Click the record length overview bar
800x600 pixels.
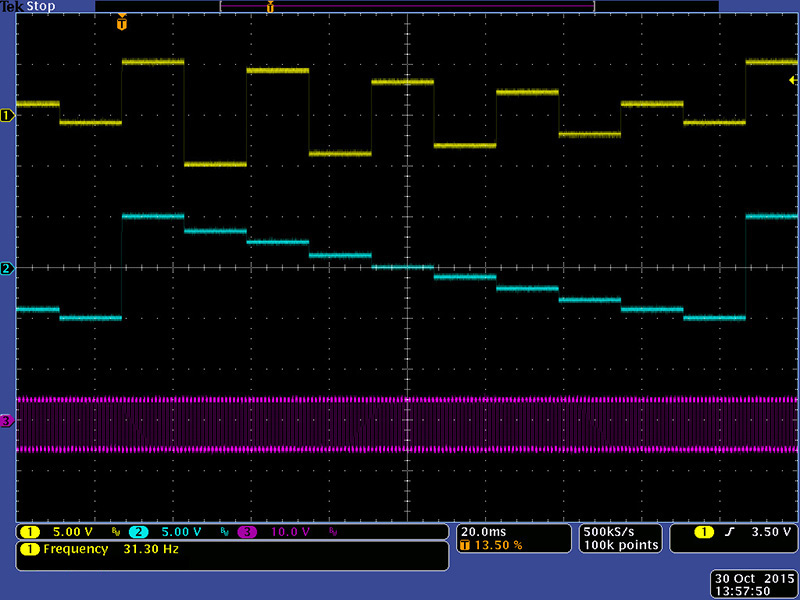pyautogui.click(x=407, y=6)
